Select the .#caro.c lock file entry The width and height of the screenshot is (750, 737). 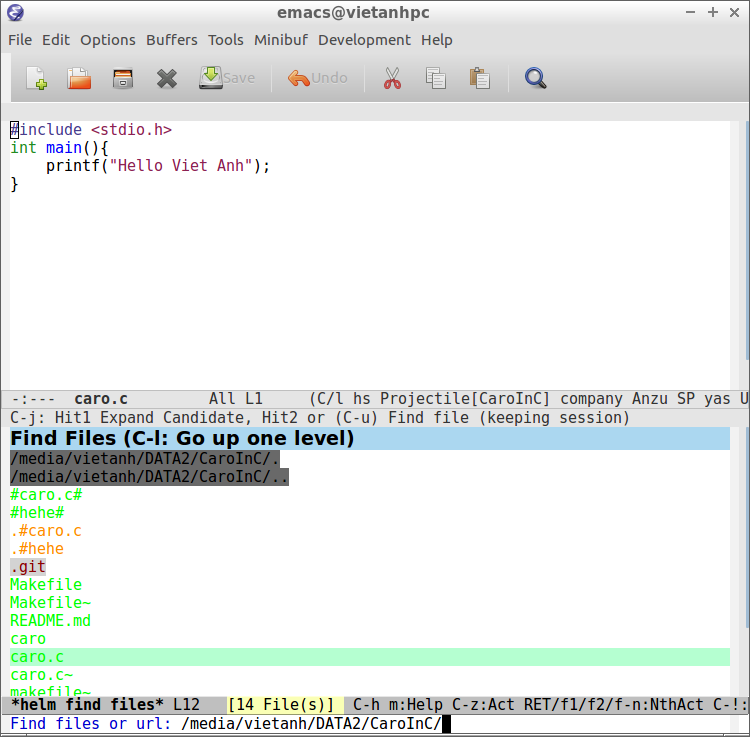click(46, 531)
